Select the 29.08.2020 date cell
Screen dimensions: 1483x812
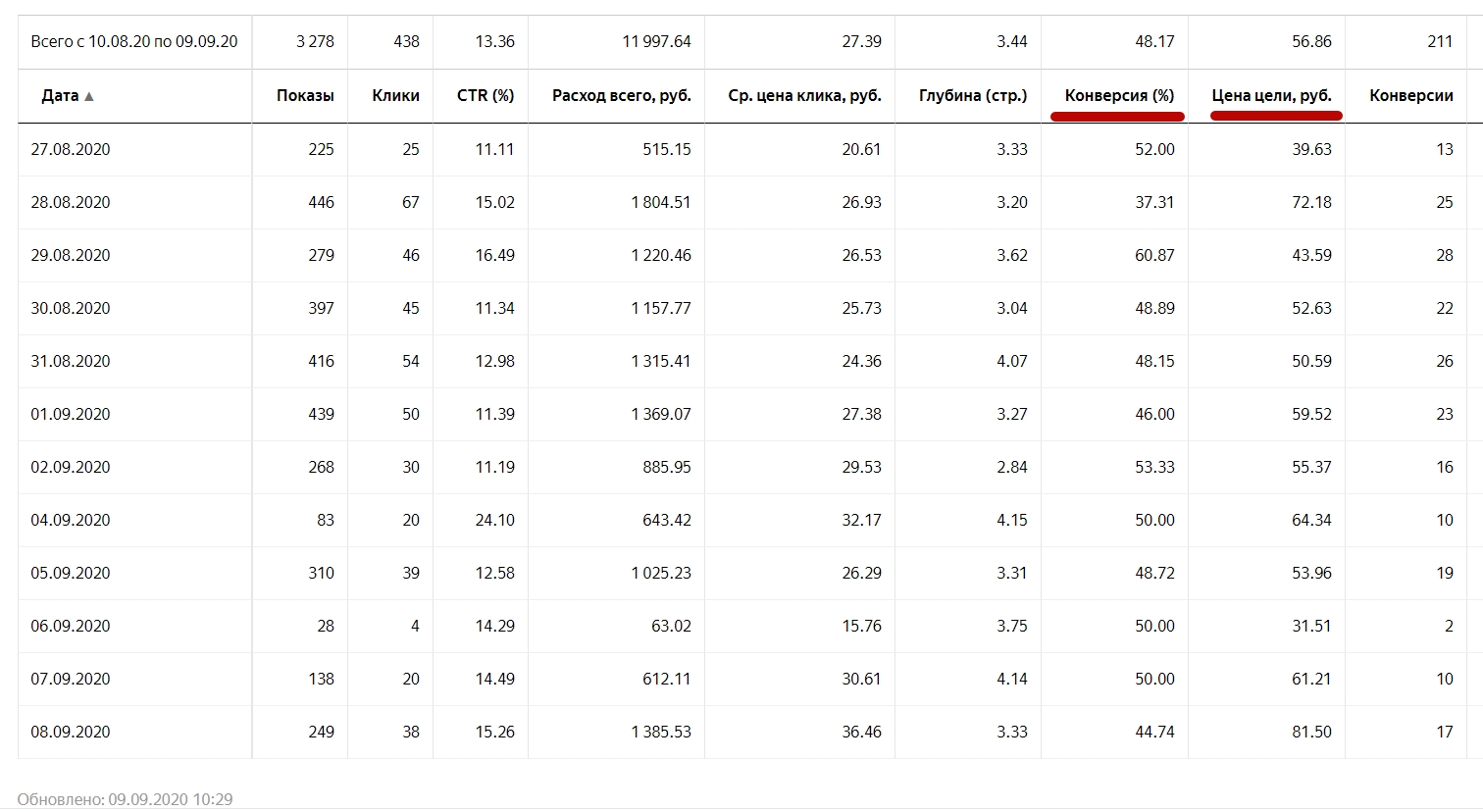[x=71, y=255]
